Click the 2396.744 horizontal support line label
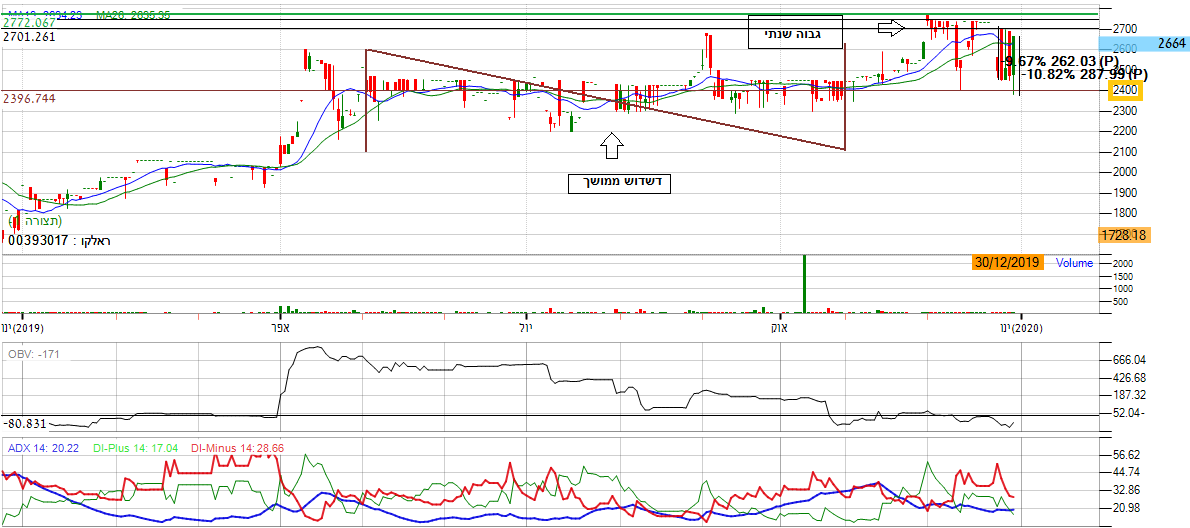1190x528 pixels. pyautogui.click(x=30, y=99)
